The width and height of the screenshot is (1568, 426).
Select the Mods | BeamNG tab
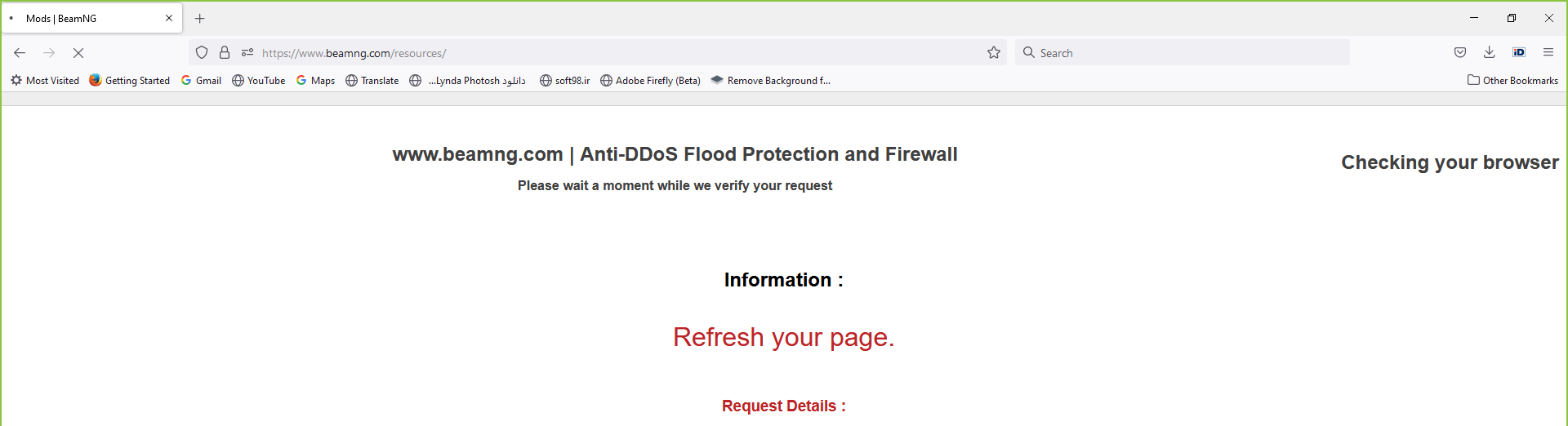(x=82, y=18)
